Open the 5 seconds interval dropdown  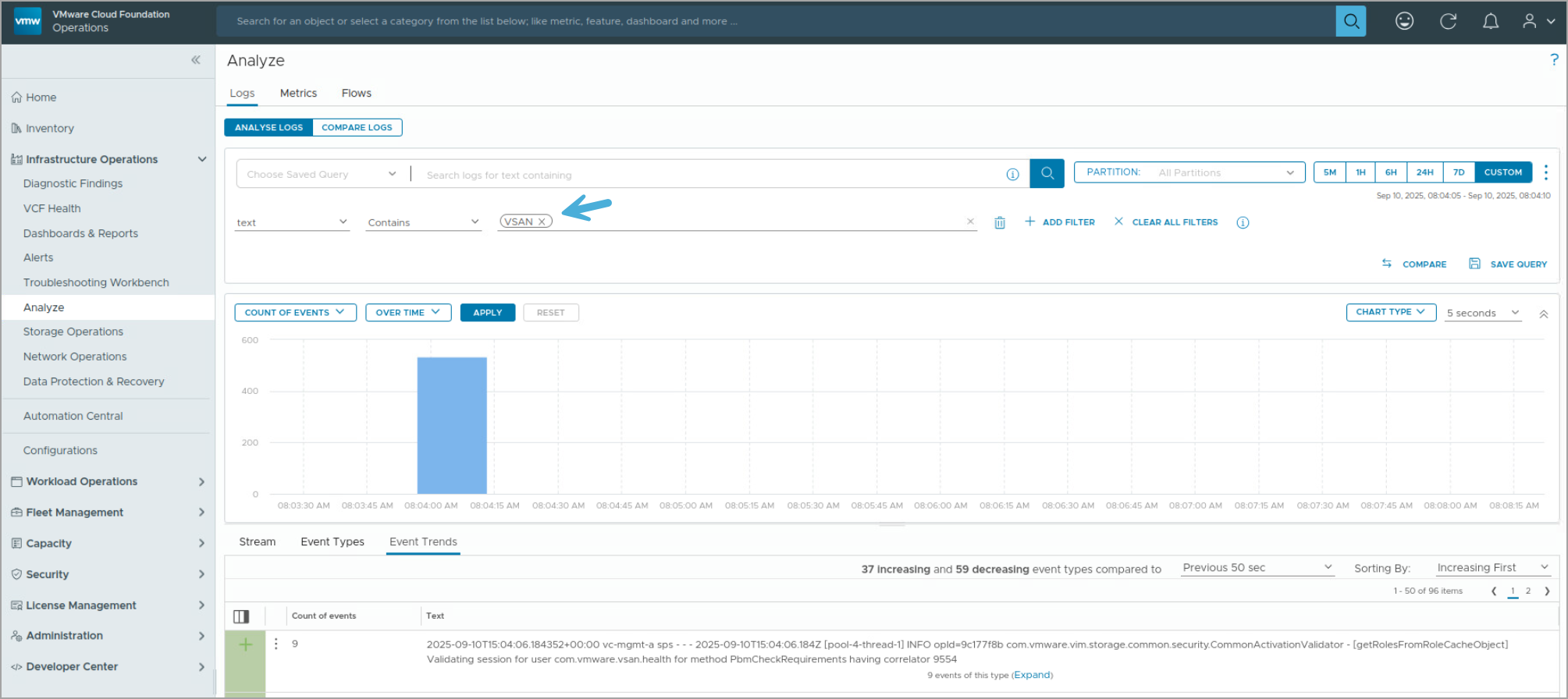point(1483,313)
